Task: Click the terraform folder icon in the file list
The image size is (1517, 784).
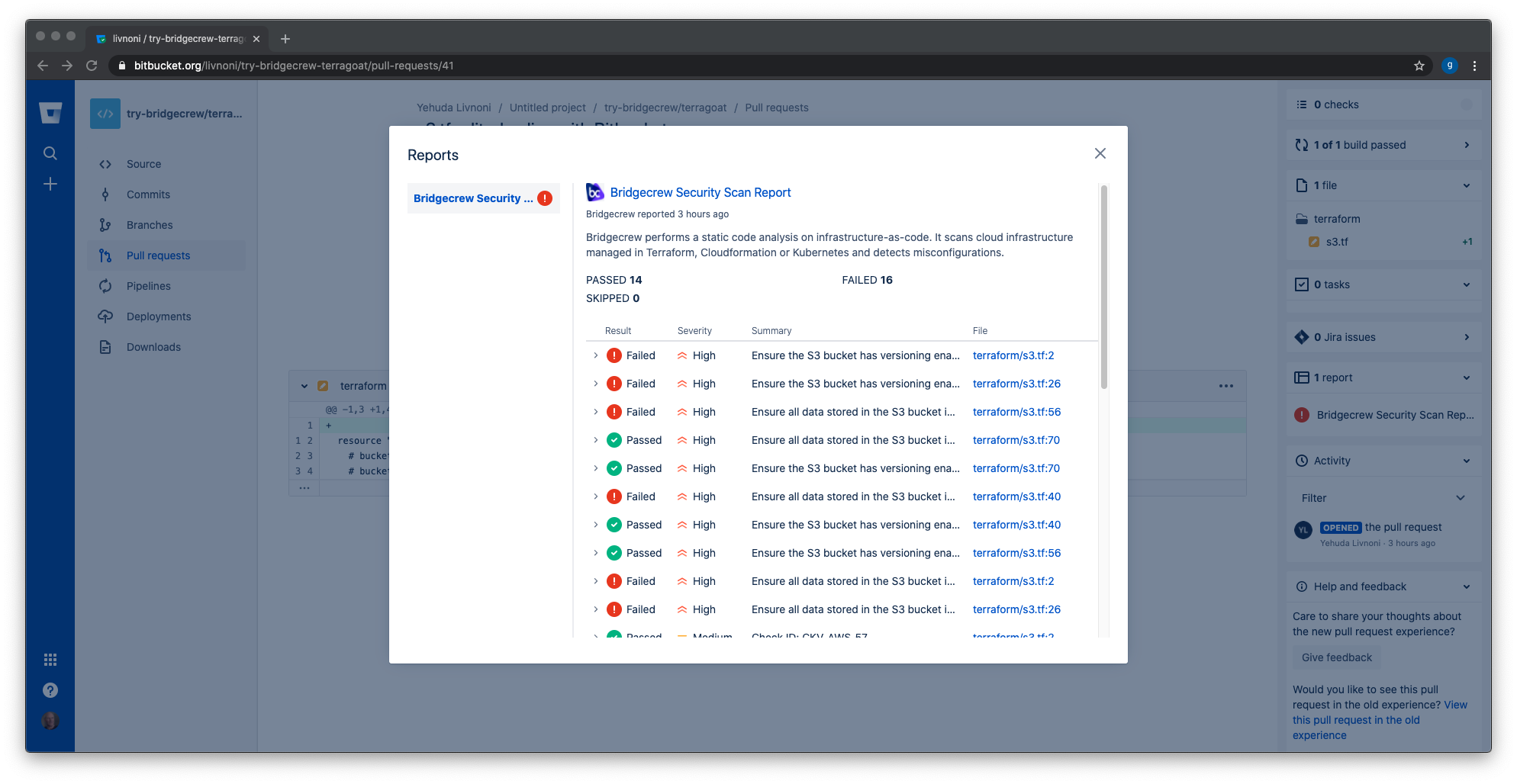Action: tap(1302, 219)
